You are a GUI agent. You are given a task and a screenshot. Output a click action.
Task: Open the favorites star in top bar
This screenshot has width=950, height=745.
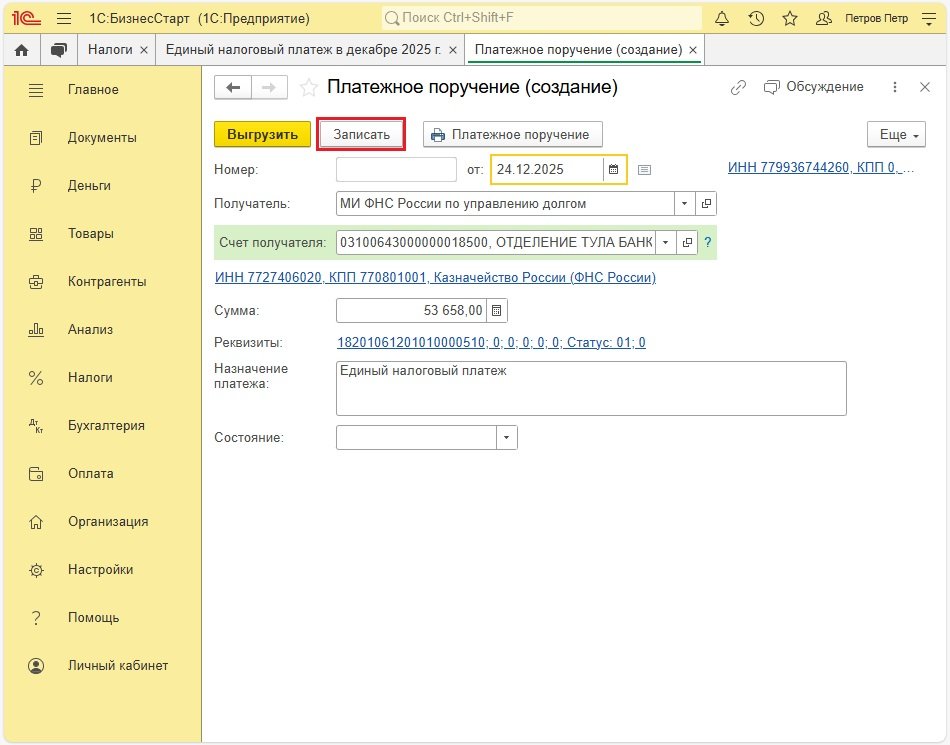click(790, 19)
